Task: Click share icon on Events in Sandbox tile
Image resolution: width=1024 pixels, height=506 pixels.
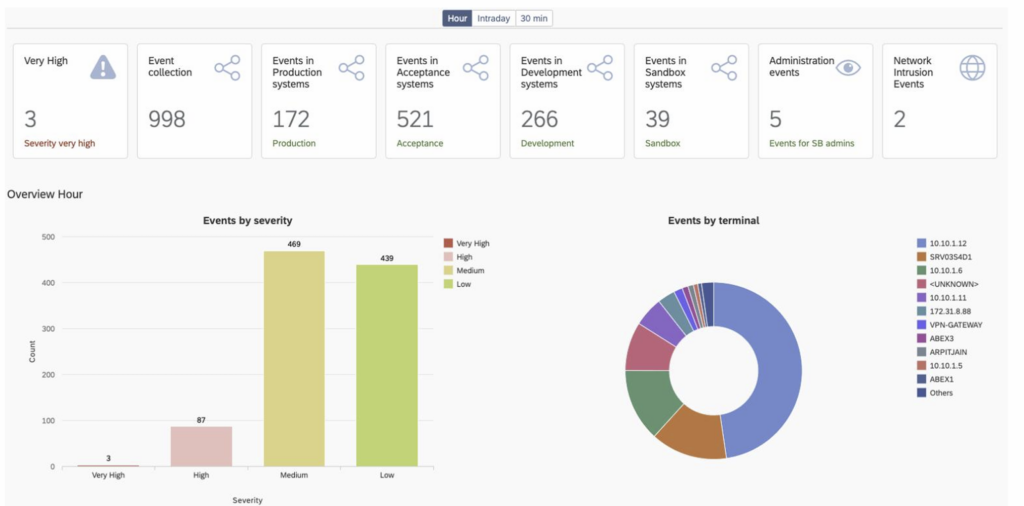Action: point(723,67)
